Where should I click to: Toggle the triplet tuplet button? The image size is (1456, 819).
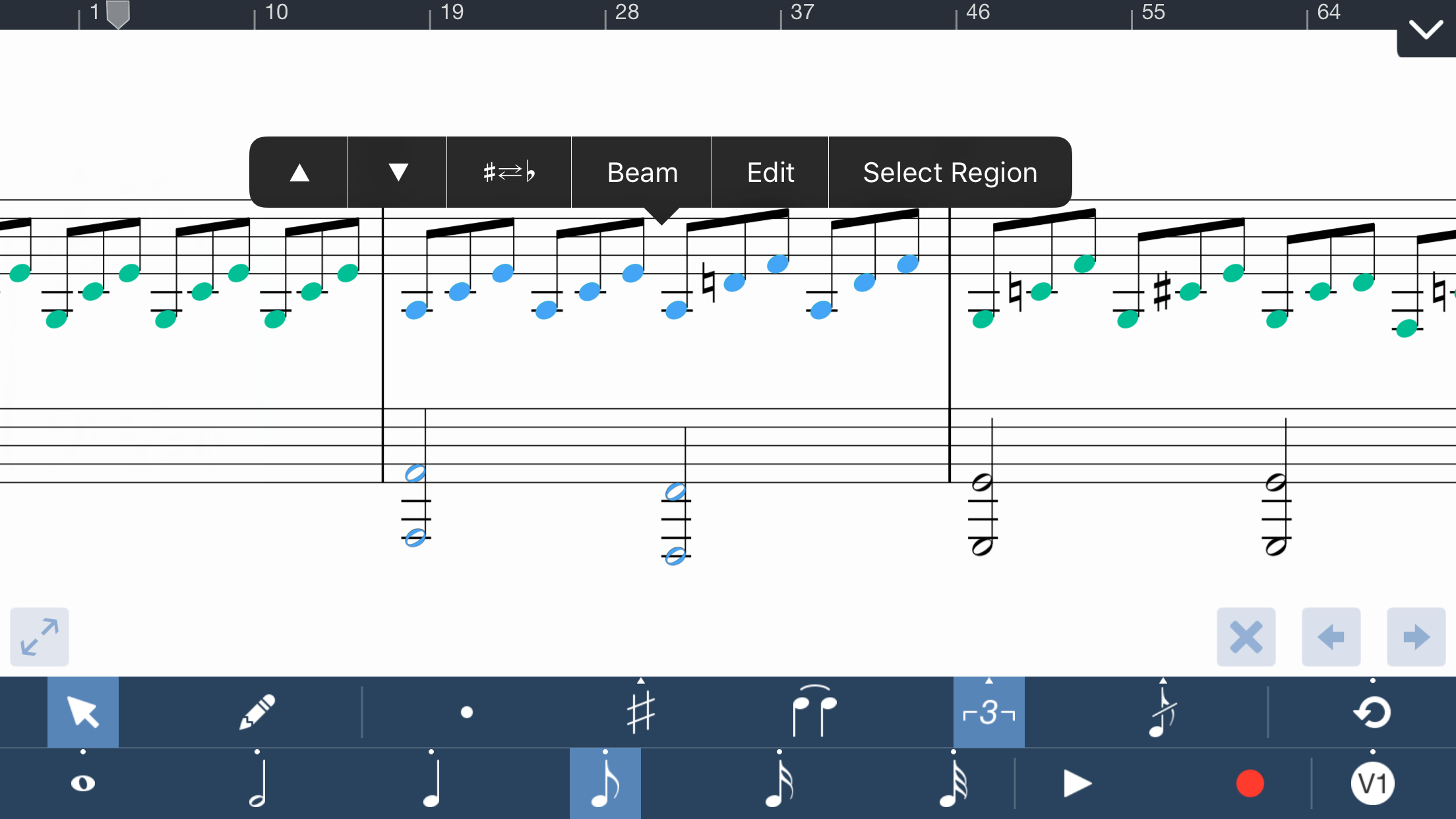pos(988,712)
